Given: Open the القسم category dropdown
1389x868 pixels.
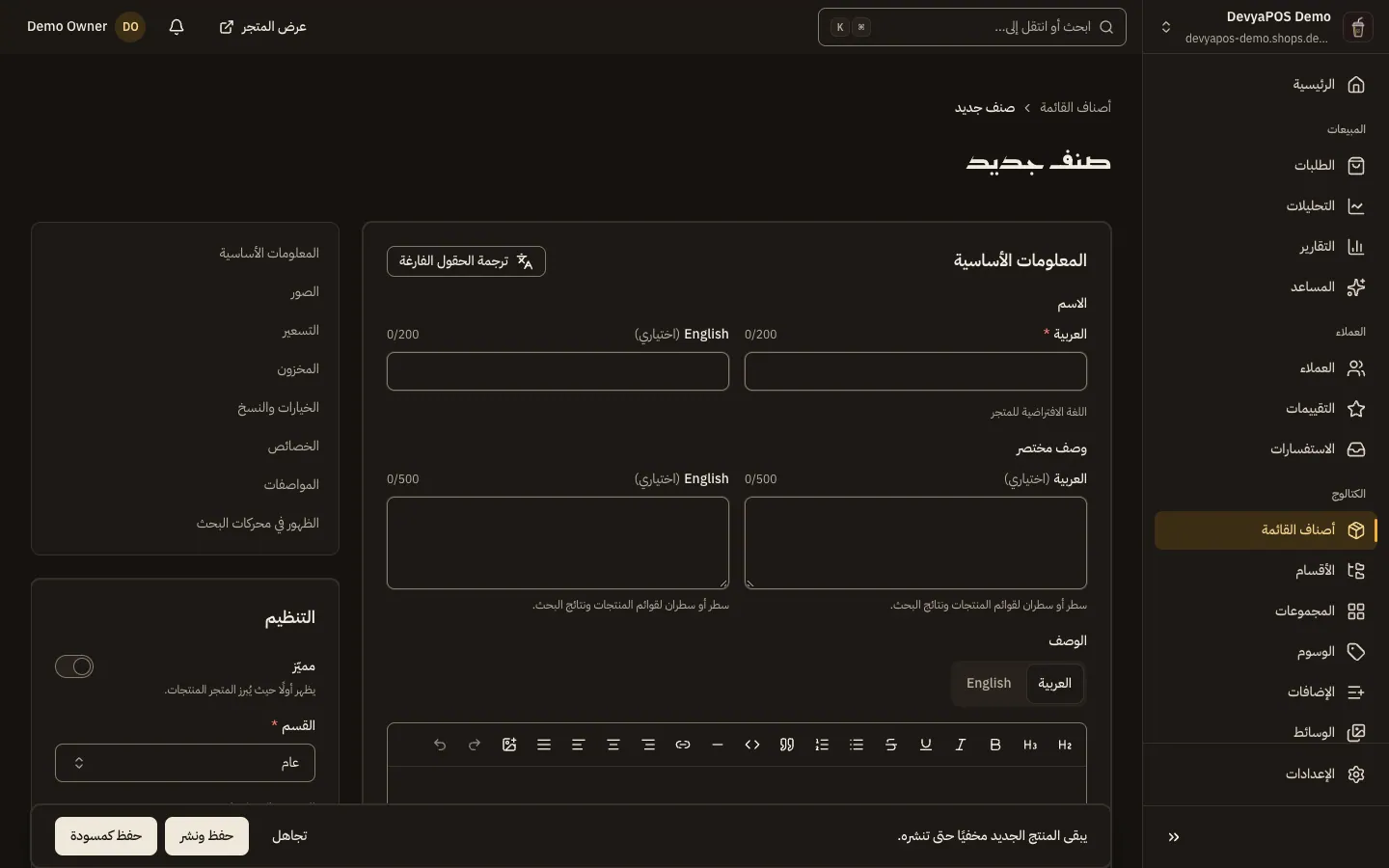Looking at the screenshot, I should [185, 763].
